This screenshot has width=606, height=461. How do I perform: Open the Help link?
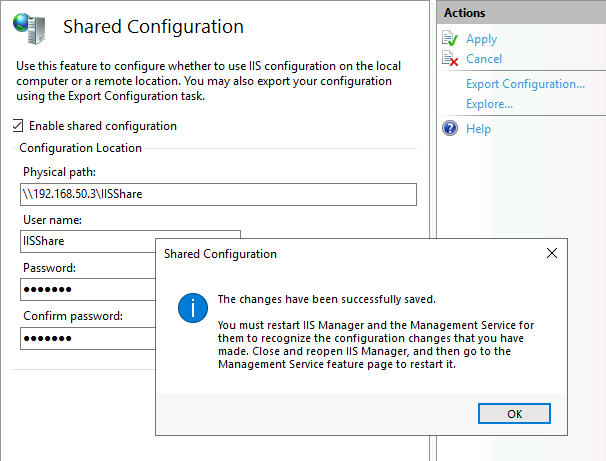[x=478, y=129]
